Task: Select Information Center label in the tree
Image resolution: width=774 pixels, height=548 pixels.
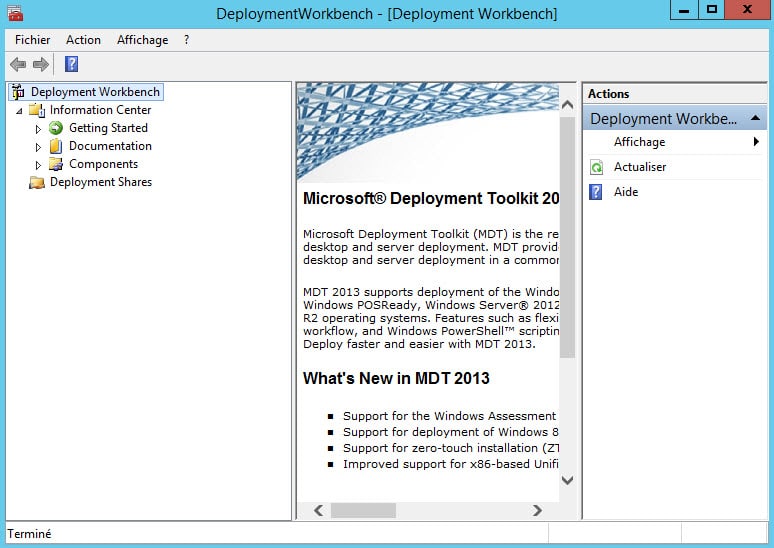Action: coord(100,110)
